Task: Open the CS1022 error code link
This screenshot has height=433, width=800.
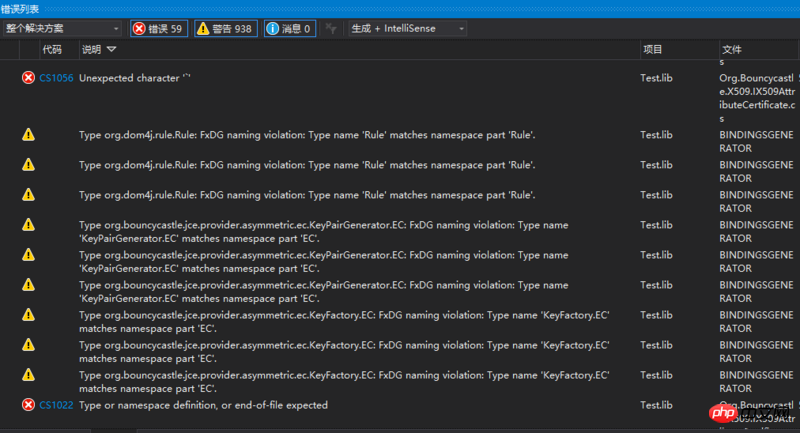Action: [56, 405]
